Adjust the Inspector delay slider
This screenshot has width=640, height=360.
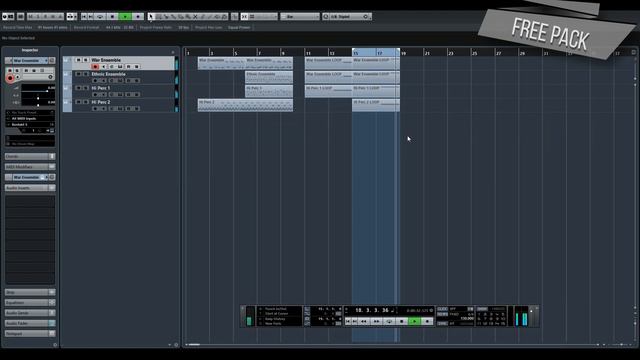click(38, 105)
